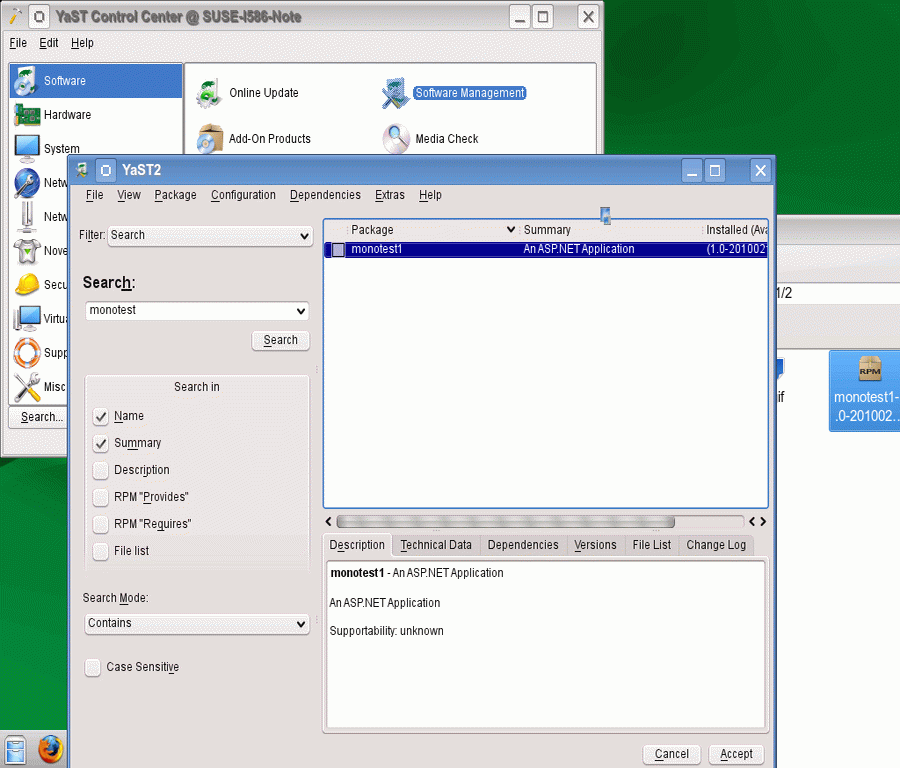Click the Security hard-hat icon in sidebar
Image resolution: width=900 pixels, height=768 pixels.
[26, 284]
